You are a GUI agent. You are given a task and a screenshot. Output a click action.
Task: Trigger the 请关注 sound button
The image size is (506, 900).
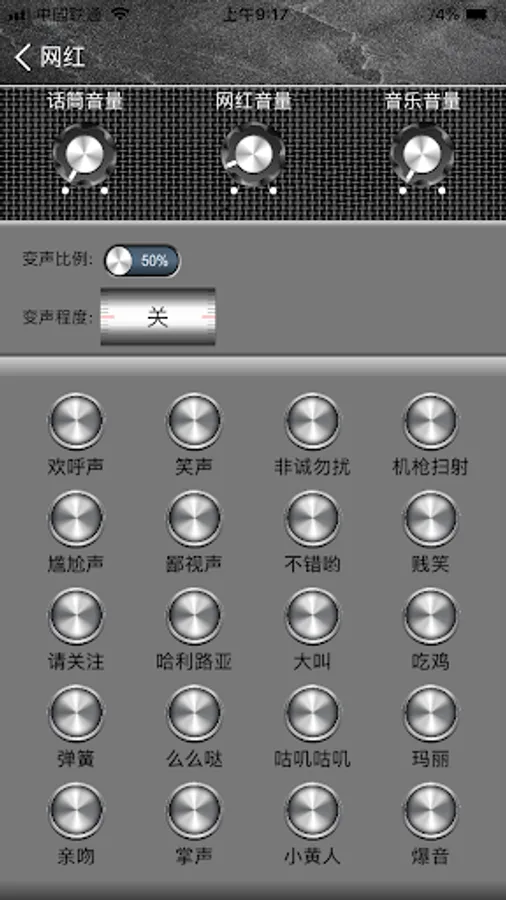coord(76,616)
